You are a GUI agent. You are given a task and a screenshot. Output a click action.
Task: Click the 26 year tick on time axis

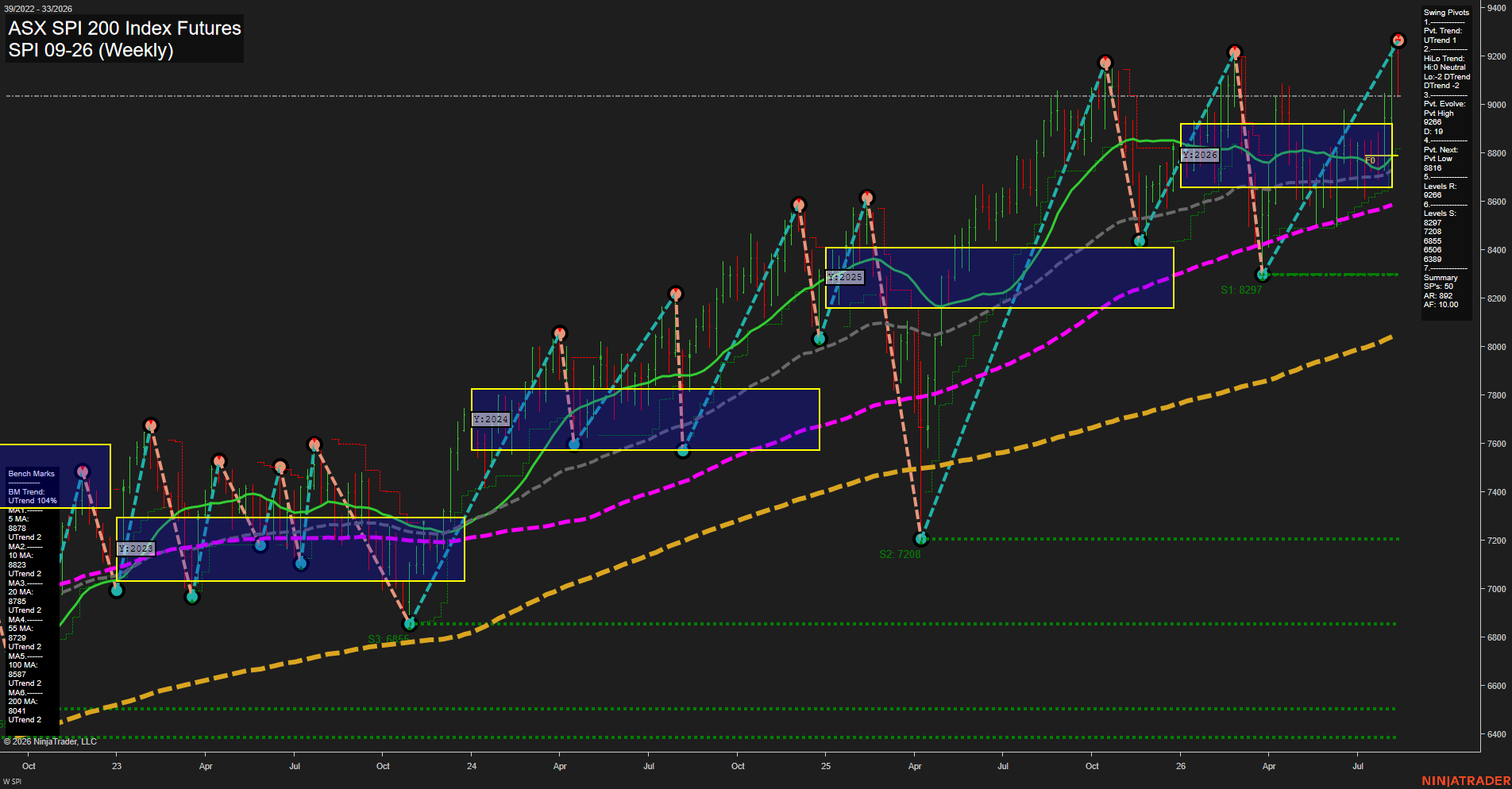(x=1181, y=766)
